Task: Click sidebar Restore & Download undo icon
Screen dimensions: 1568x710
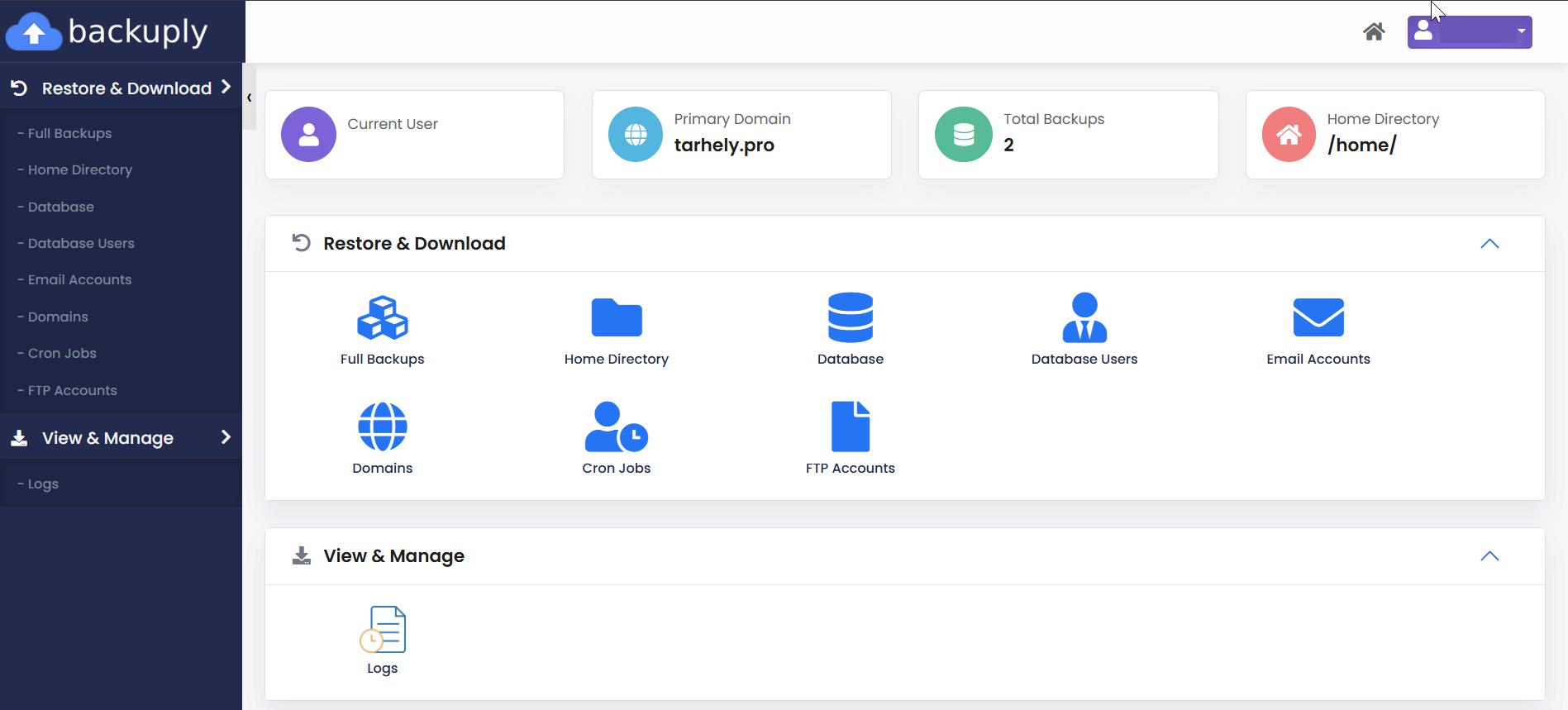Action: [x=20, y=88]
